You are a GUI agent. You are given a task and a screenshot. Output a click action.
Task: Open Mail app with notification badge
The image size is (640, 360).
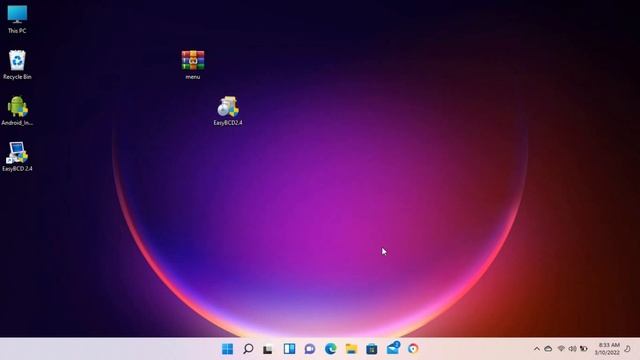(393, 348)
